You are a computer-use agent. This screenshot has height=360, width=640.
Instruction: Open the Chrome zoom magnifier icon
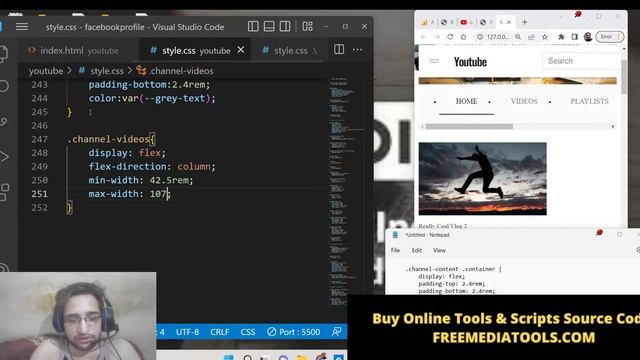(518, 37)
